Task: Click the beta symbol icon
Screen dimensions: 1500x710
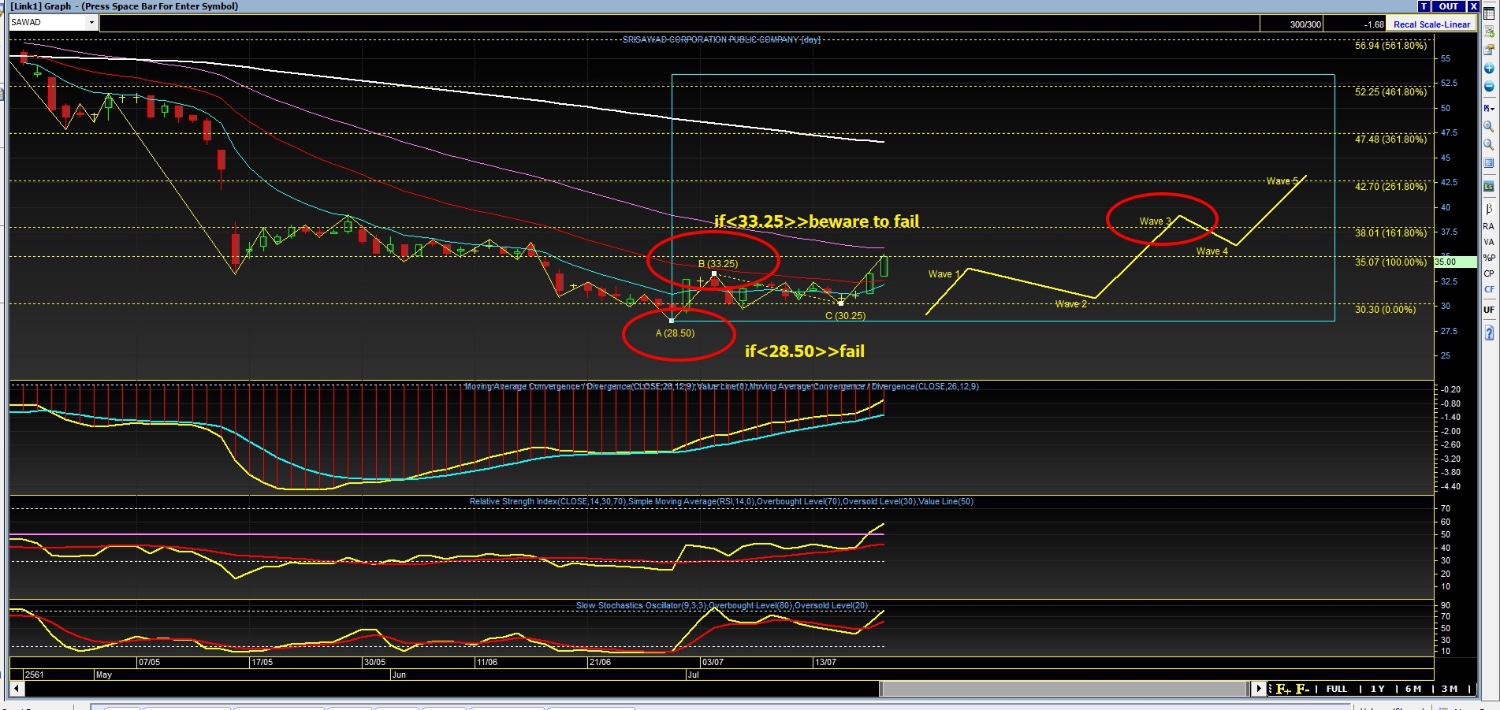Action: (x=1488, y=209)
